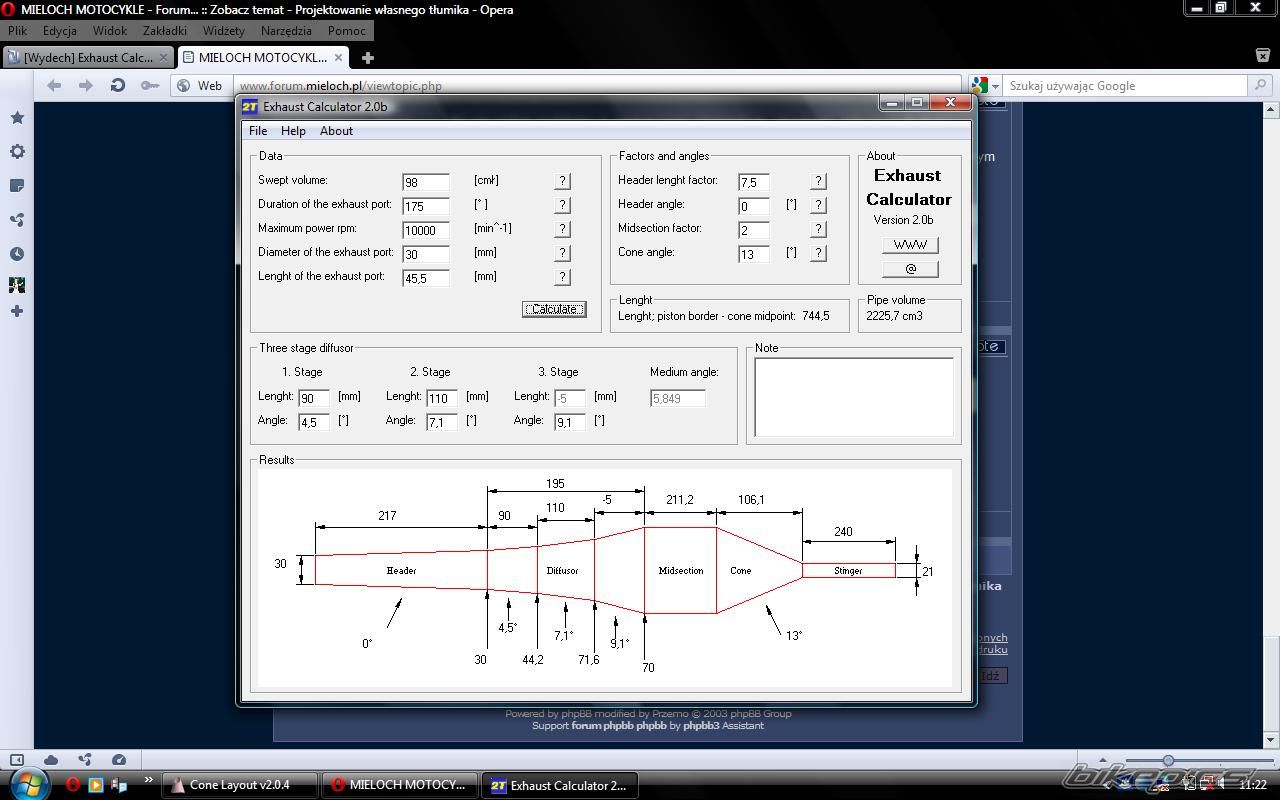Show help for Cone angle
Viewport: 1280px width, 800px height.
[x=818, y=253]
